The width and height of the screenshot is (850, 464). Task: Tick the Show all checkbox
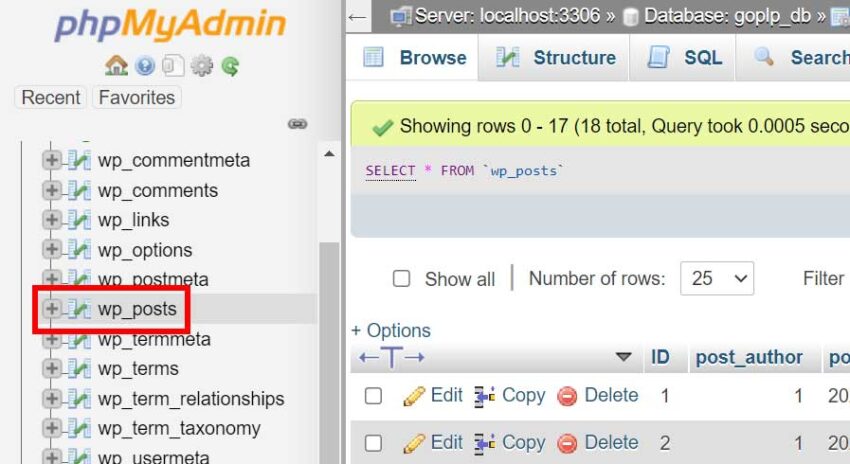[x=401, y=279]
